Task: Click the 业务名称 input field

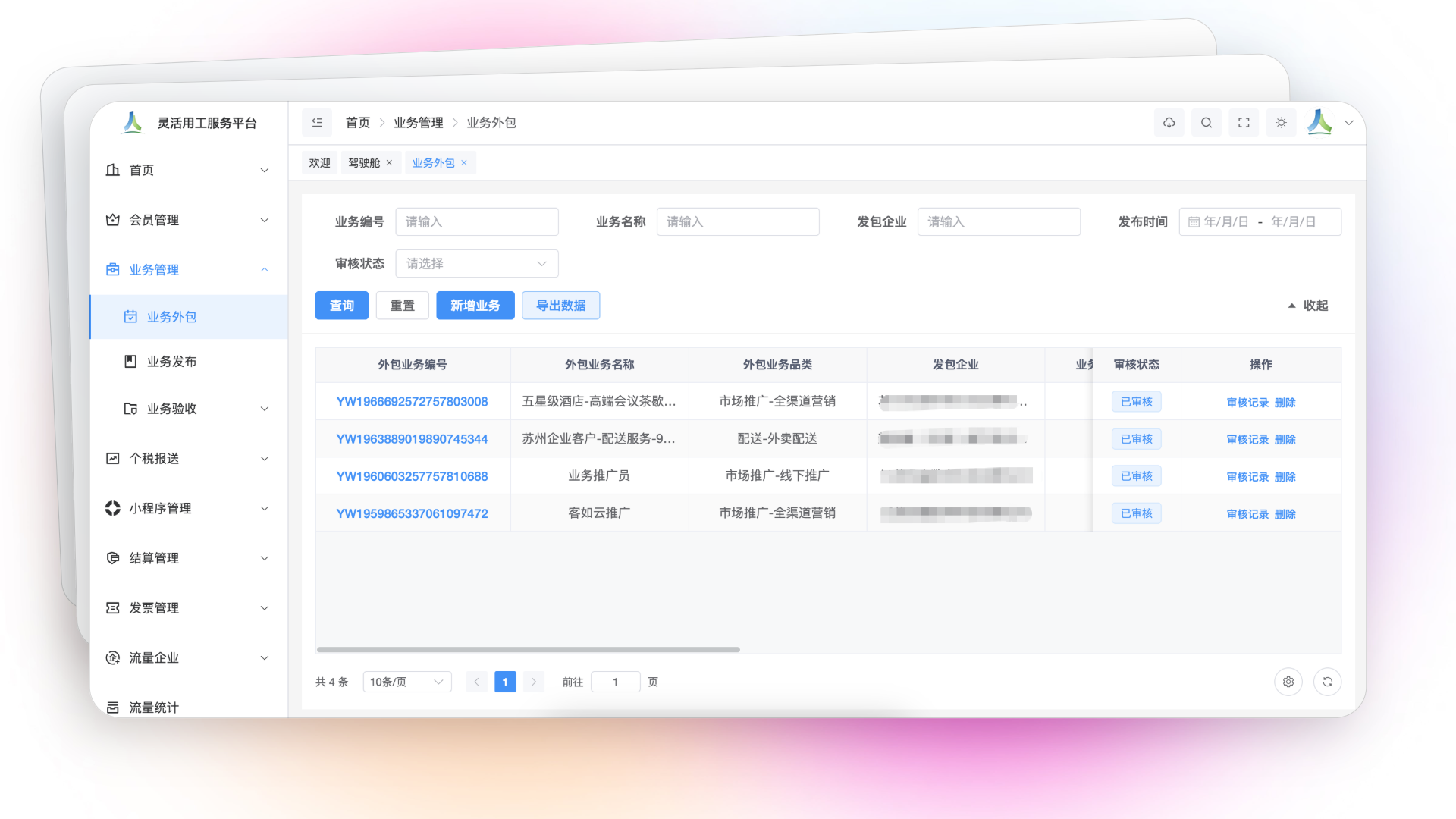Action: [737, 221]
